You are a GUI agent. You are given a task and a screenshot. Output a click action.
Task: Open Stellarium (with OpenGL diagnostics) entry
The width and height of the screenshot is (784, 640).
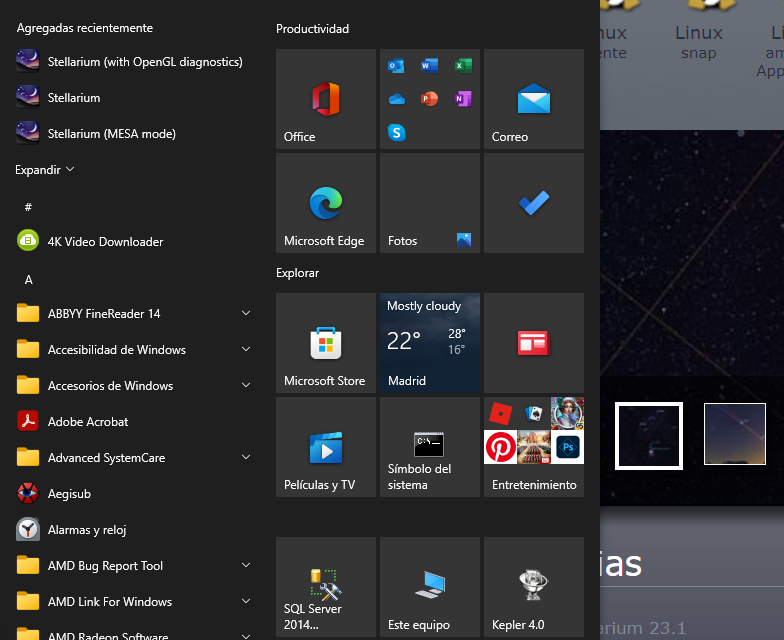tap(130, 62)
